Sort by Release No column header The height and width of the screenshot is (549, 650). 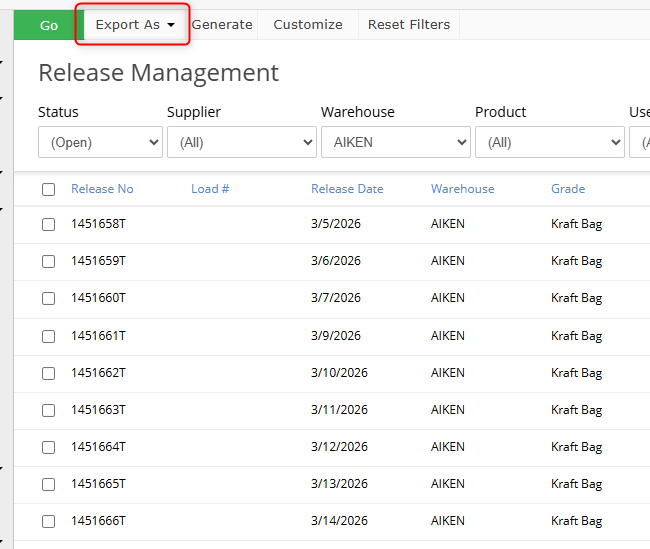point(102,189)
